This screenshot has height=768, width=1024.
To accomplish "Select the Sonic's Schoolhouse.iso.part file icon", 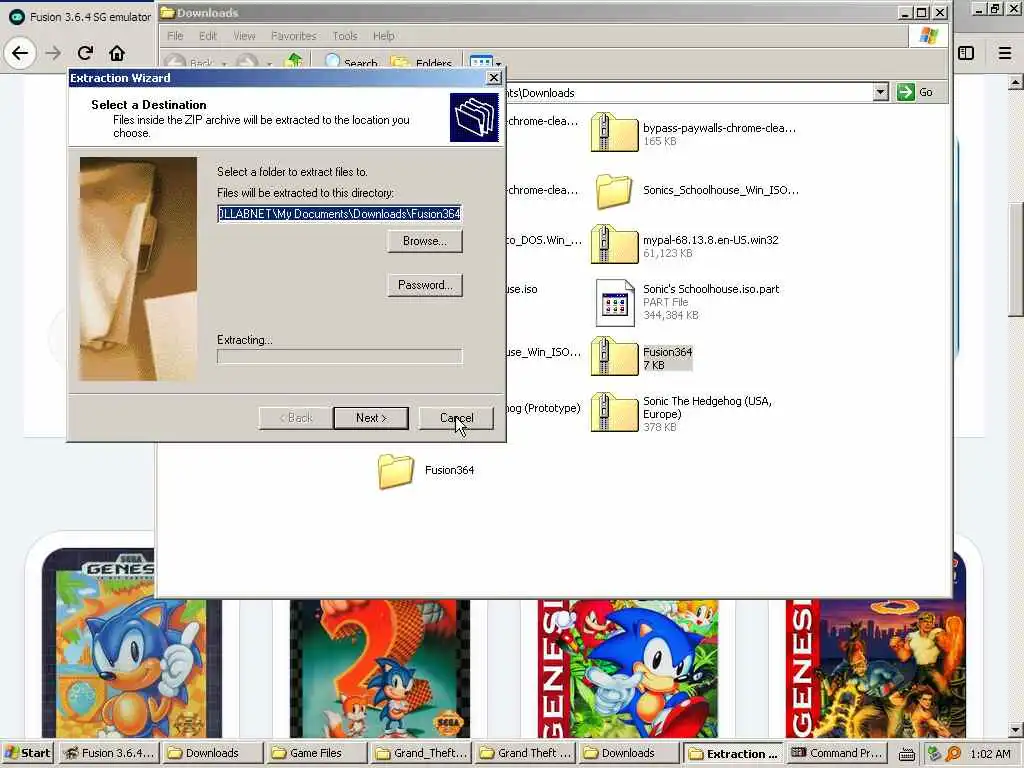I will pos(615,303).
